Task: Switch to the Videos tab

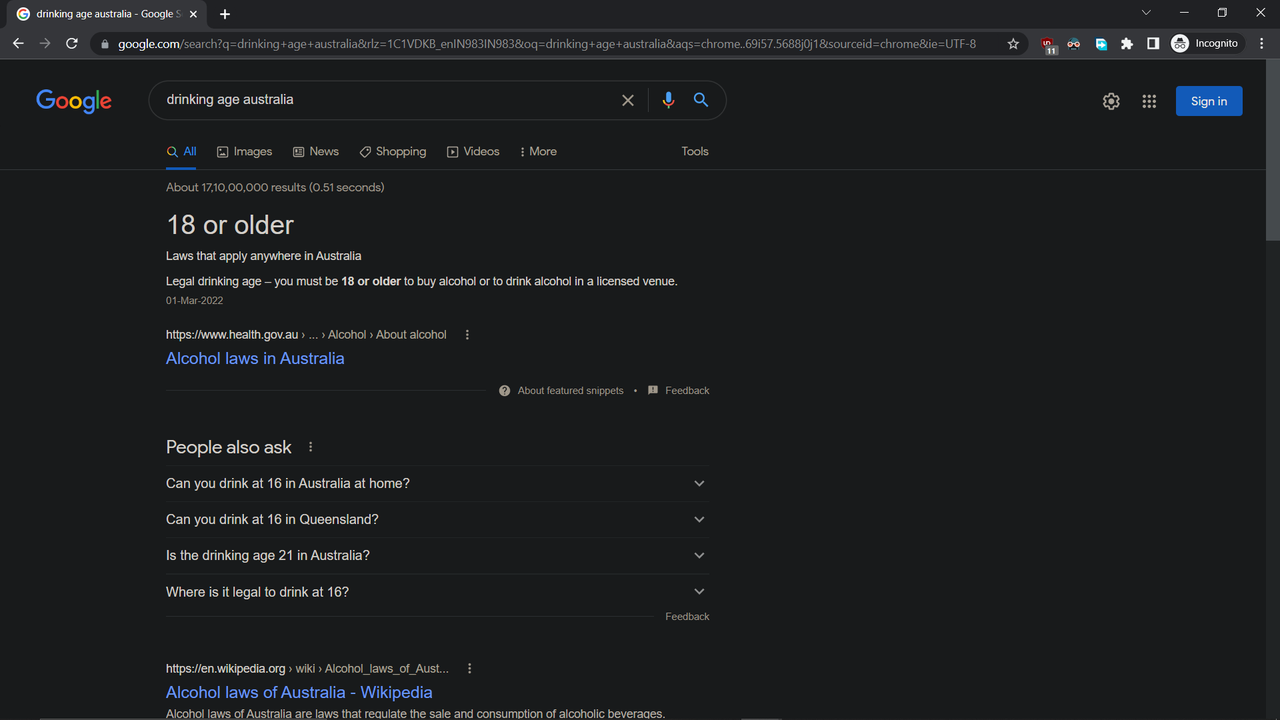Action: (473, 152)
